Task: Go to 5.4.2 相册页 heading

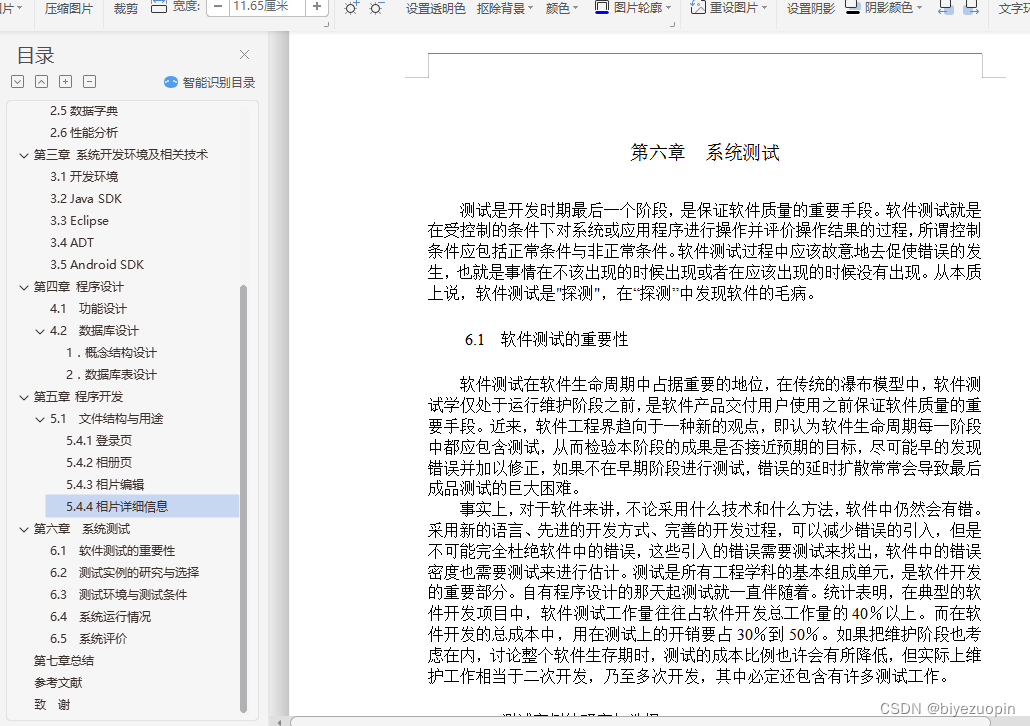Action: (99, 463)
